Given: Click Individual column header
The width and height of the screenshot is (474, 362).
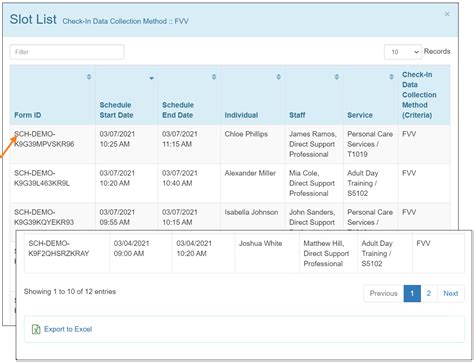Looking at the screenshot, I should pos(241,115).
